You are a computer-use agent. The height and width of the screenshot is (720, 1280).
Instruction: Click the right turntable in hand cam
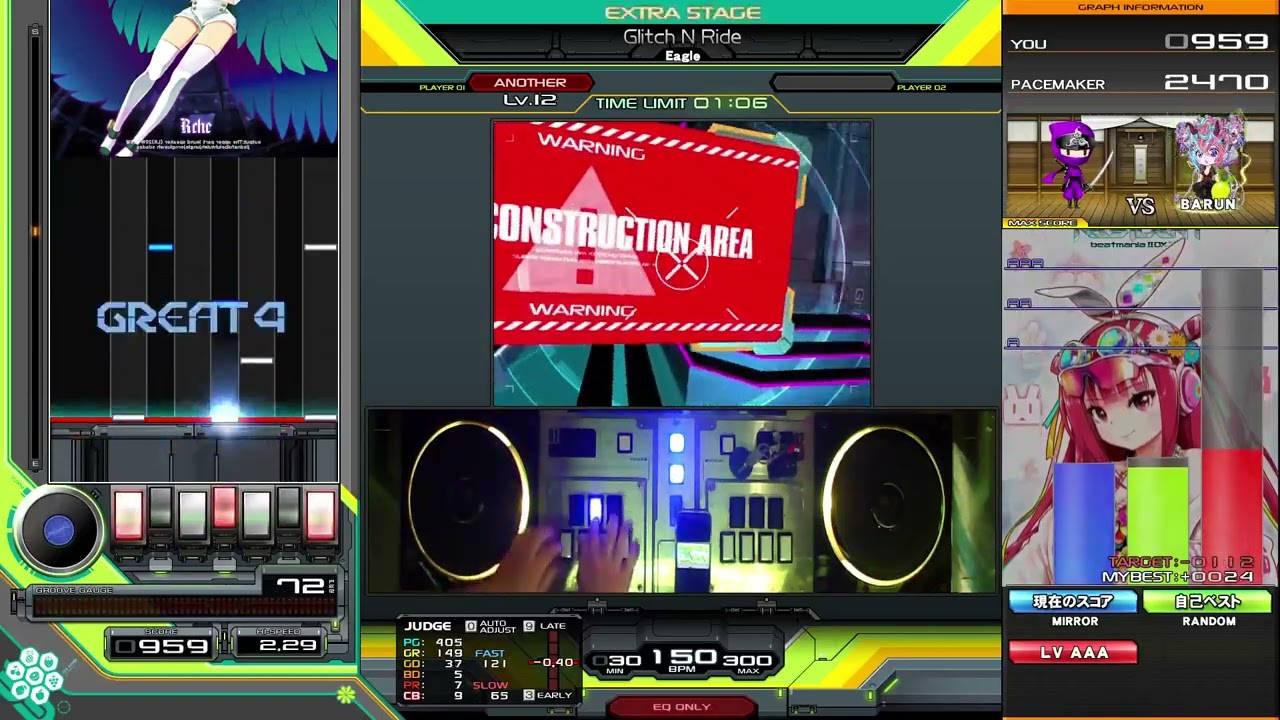pyautogui.click(x=883, y=505)
